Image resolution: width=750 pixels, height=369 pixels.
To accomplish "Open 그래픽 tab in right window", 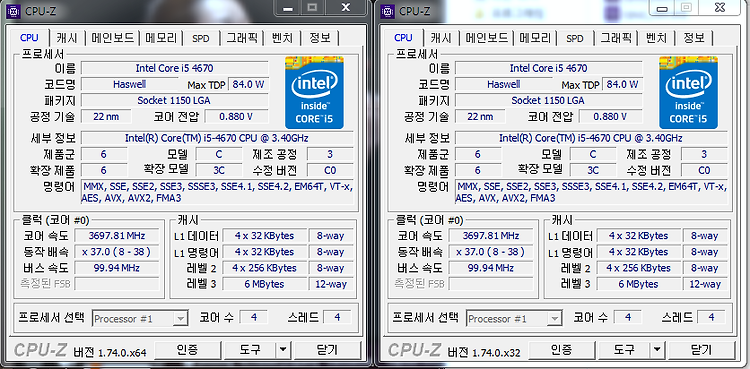I will tap(616, 38).
